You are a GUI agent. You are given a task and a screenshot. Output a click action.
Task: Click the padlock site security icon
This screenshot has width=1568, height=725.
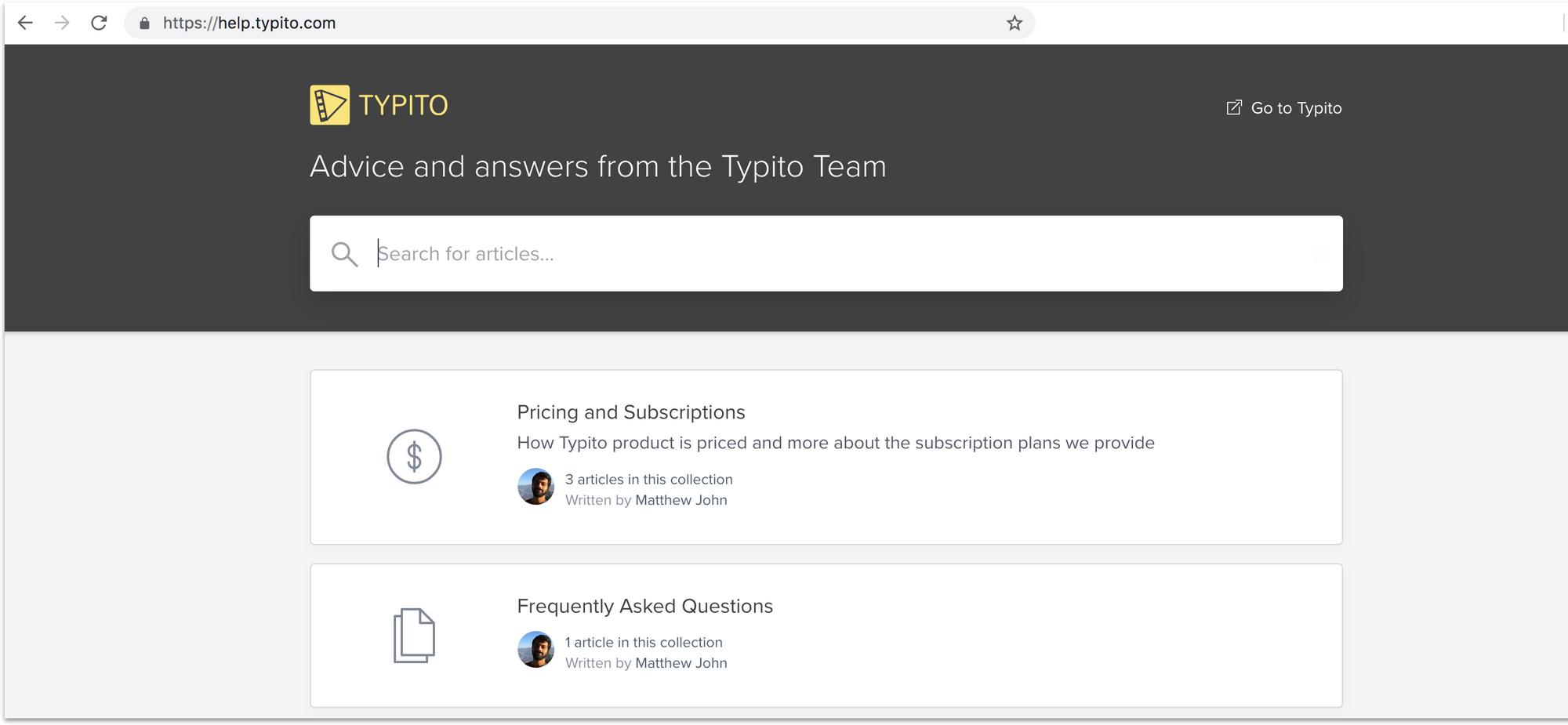pyautogui.click(x=144, y=24)
